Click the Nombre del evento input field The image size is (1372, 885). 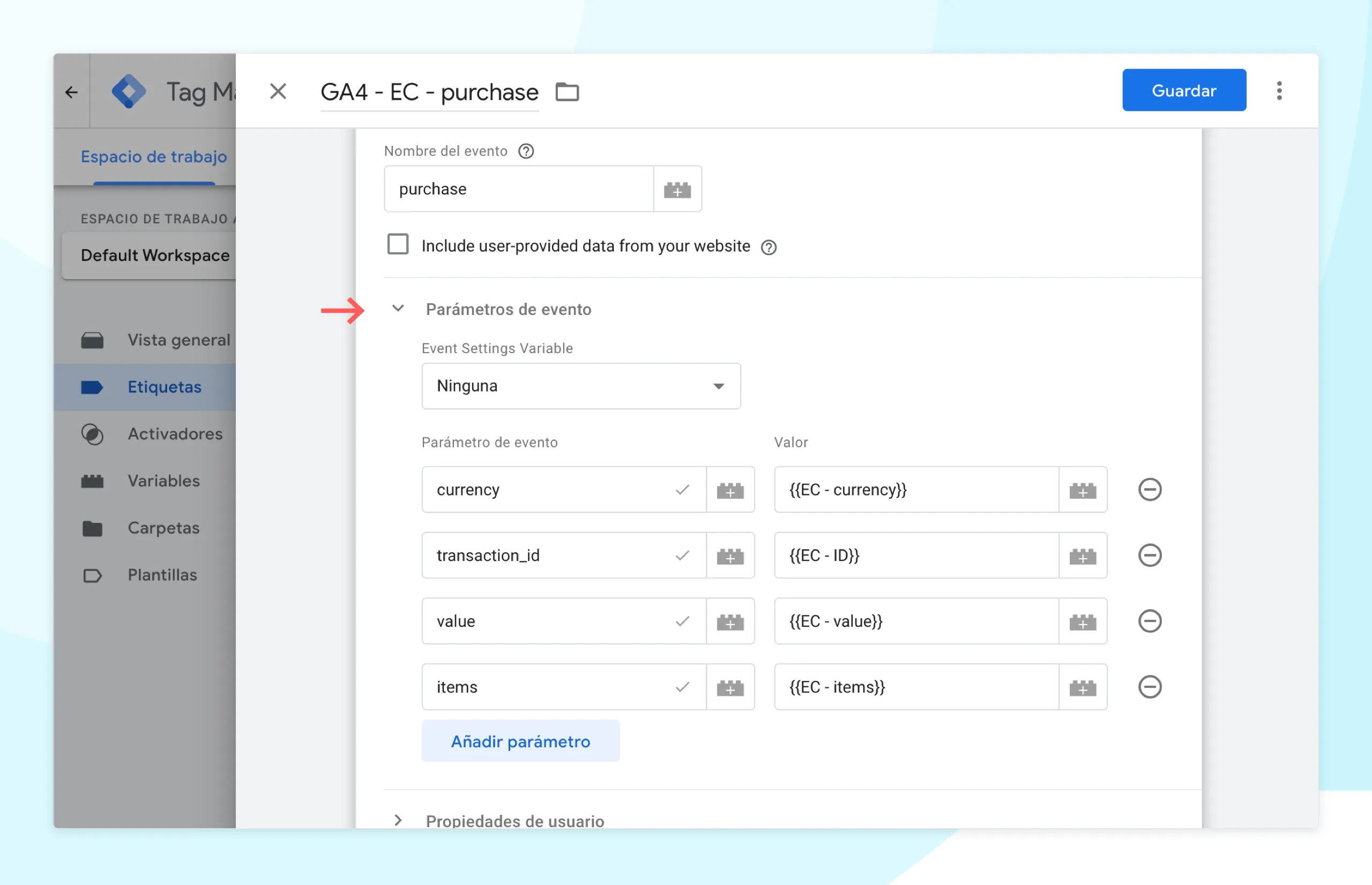[x=520, y=188]
